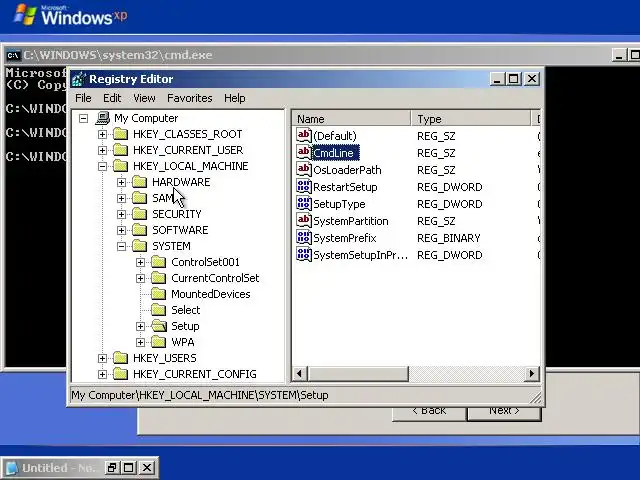
Task: Click the Type column header
Action: 471,119
